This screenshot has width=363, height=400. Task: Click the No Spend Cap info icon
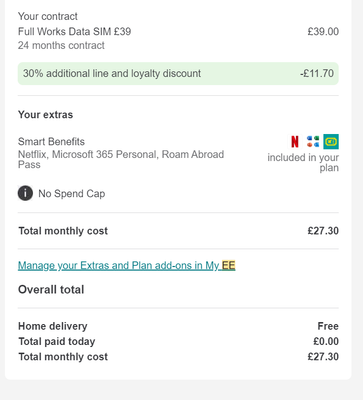25,193
